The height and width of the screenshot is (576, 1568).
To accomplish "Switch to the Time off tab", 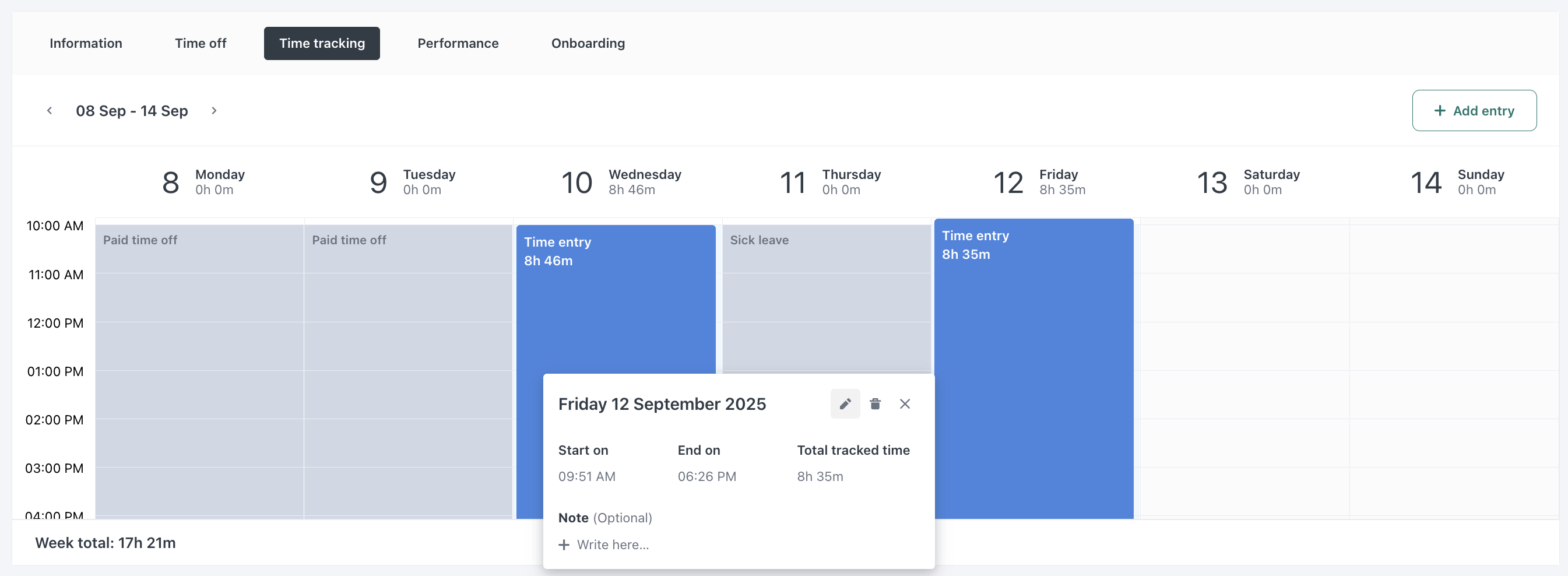I will [201, 43].
